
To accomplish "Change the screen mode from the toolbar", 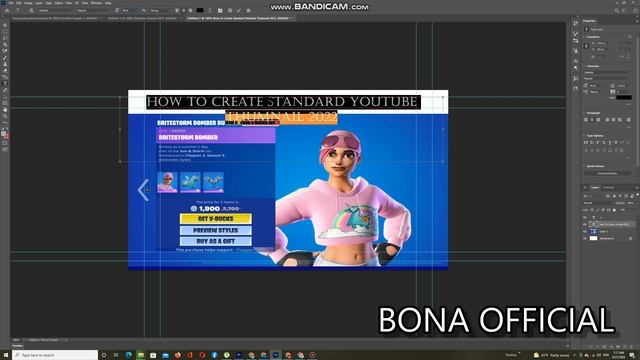I will 5,149.
